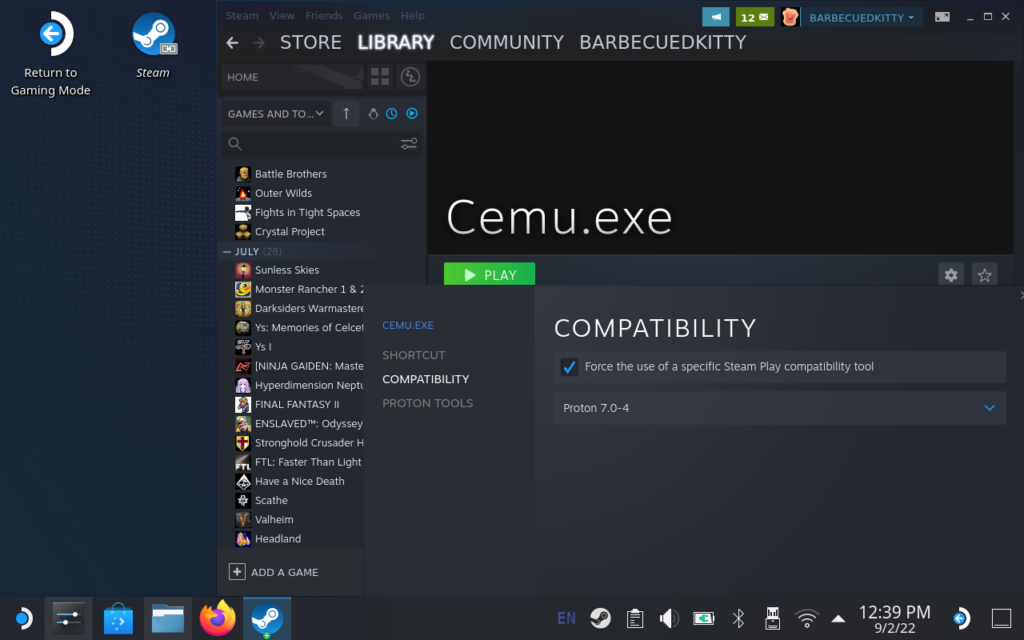Open the announcements megaphone icon

[x=715, y=17]
